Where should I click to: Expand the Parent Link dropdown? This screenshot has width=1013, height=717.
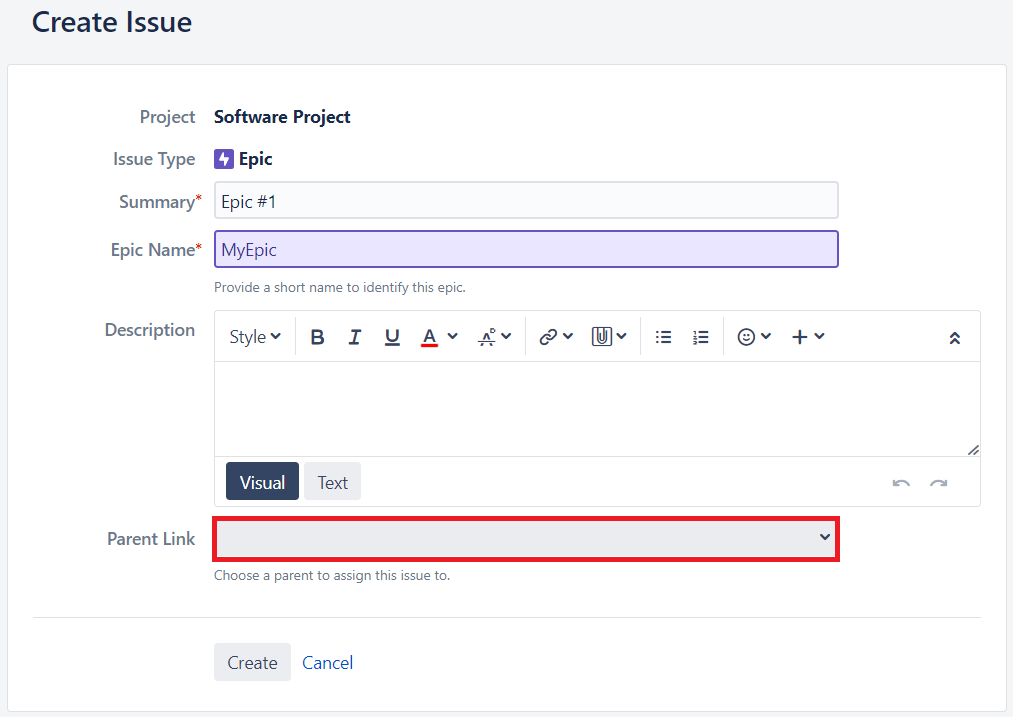[526, 539]
